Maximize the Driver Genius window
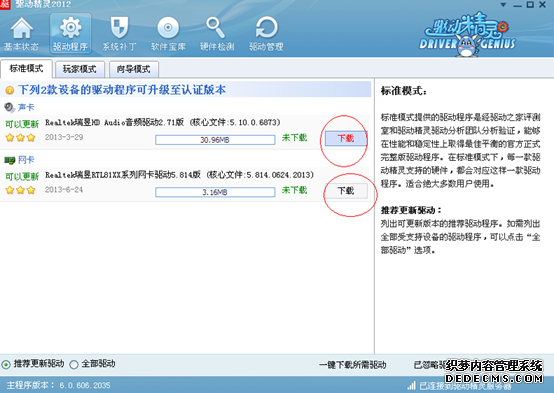This screenshot has width=554, height=393. tap(530, 5)
